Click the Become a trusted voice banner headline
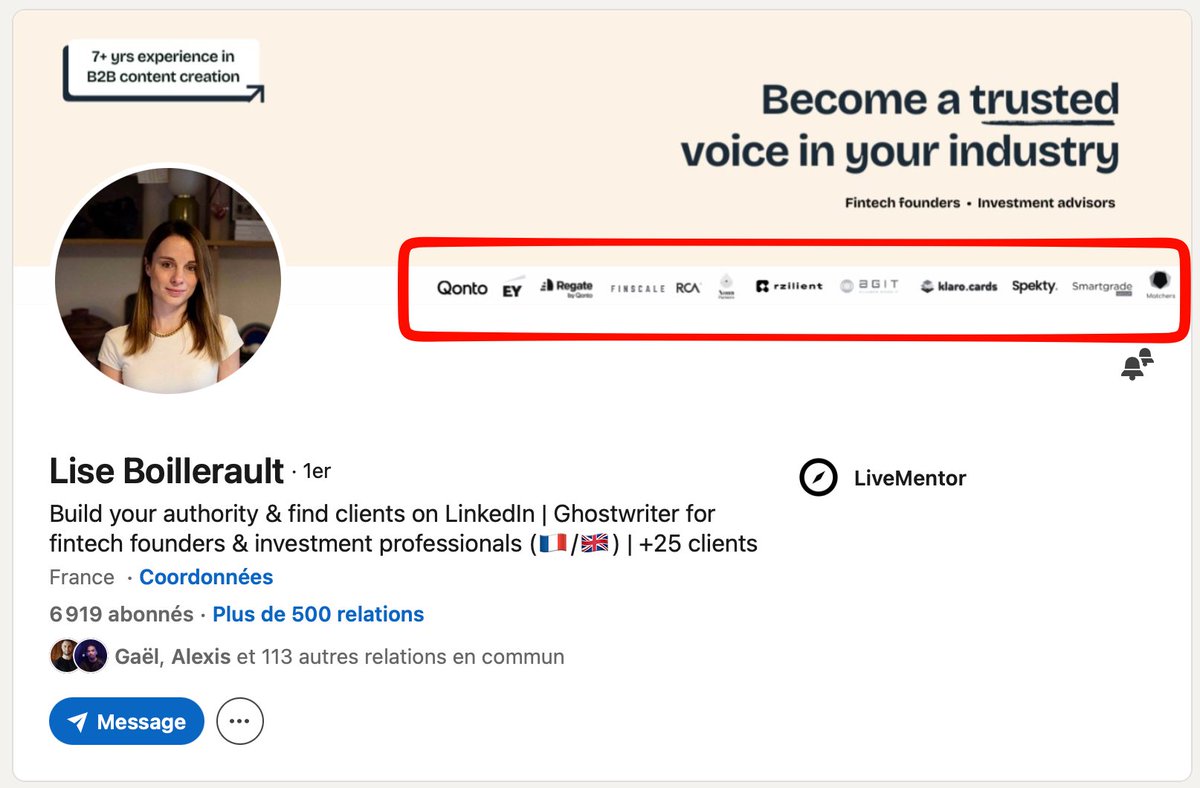1200x788 pixels. 900,126
